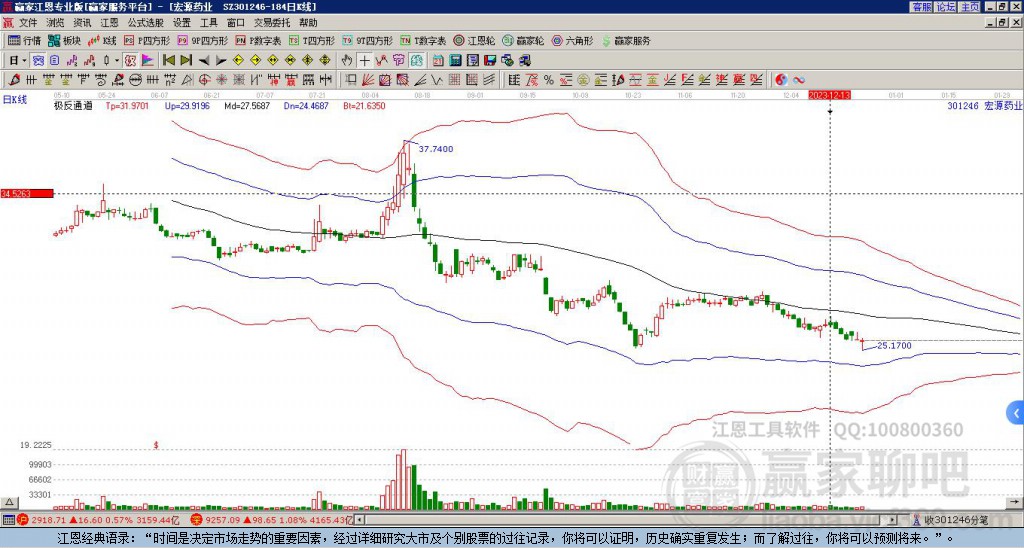Open the 帮助 menu
This screenshot has width=1024, height=548.
point(308,23)
